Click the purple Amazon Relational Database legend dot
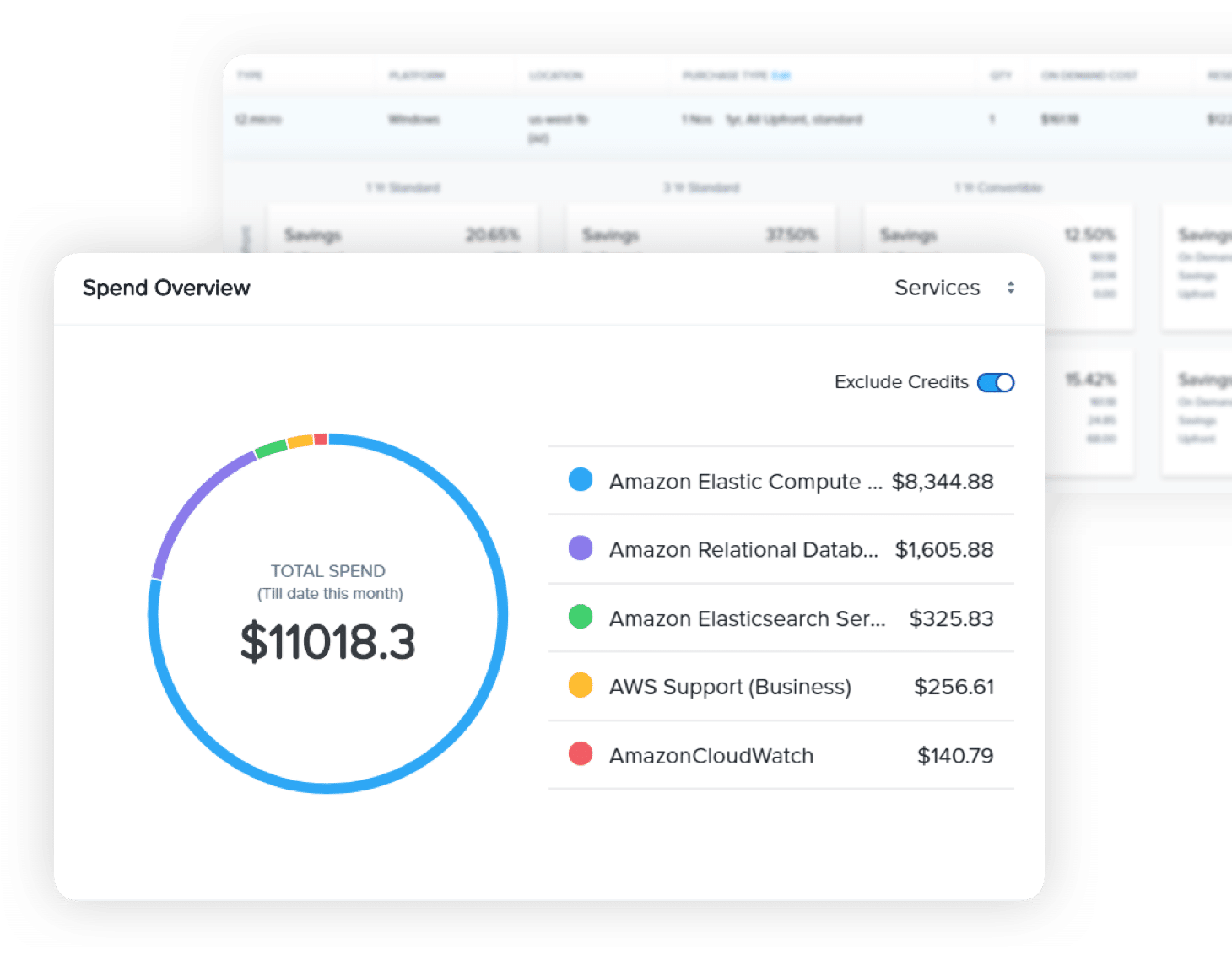1232x955 pixels. pos(581,548)
